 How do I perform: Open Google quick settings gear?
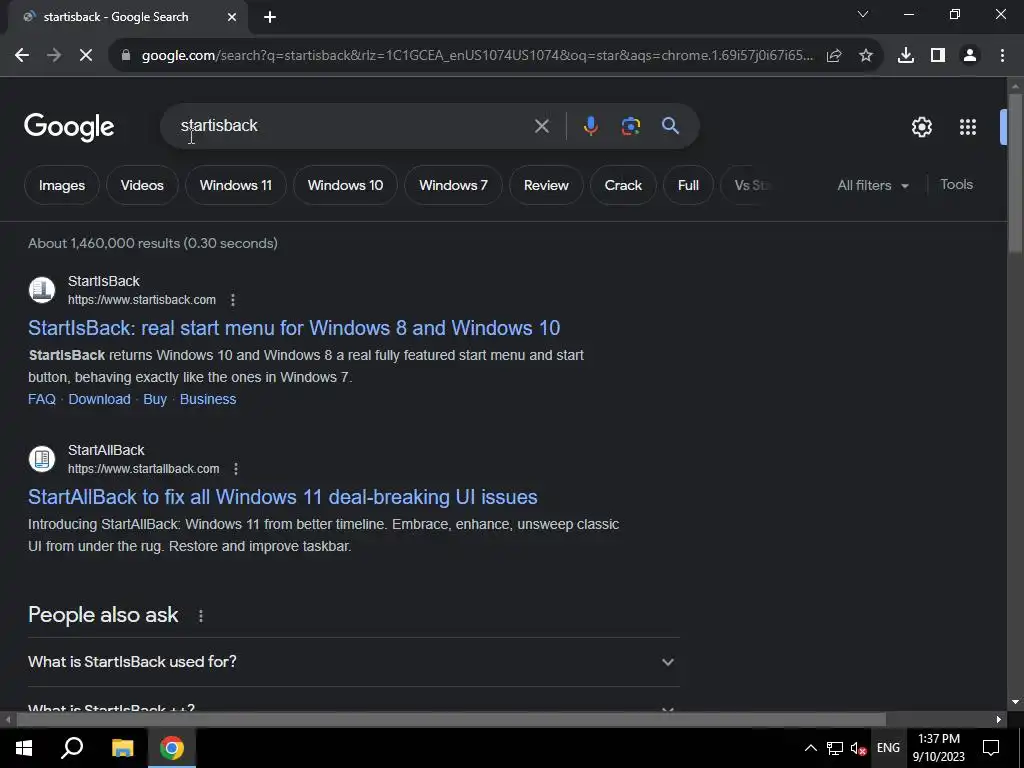921,127
